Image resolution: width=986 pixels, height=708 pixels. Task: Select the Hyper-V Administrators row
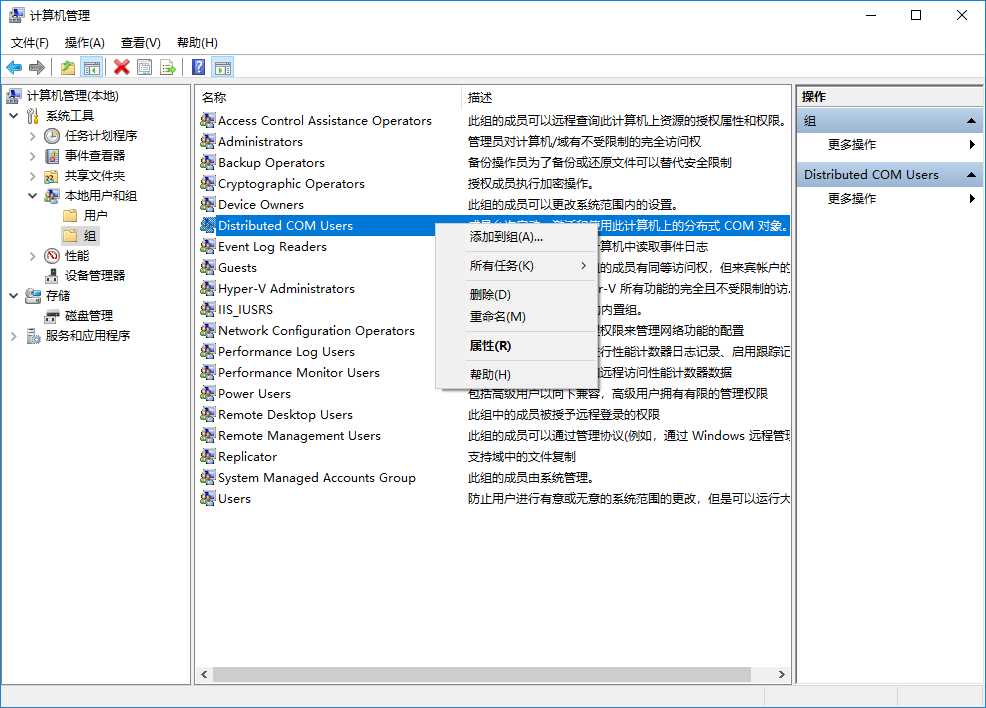click(x=494, y=289)
